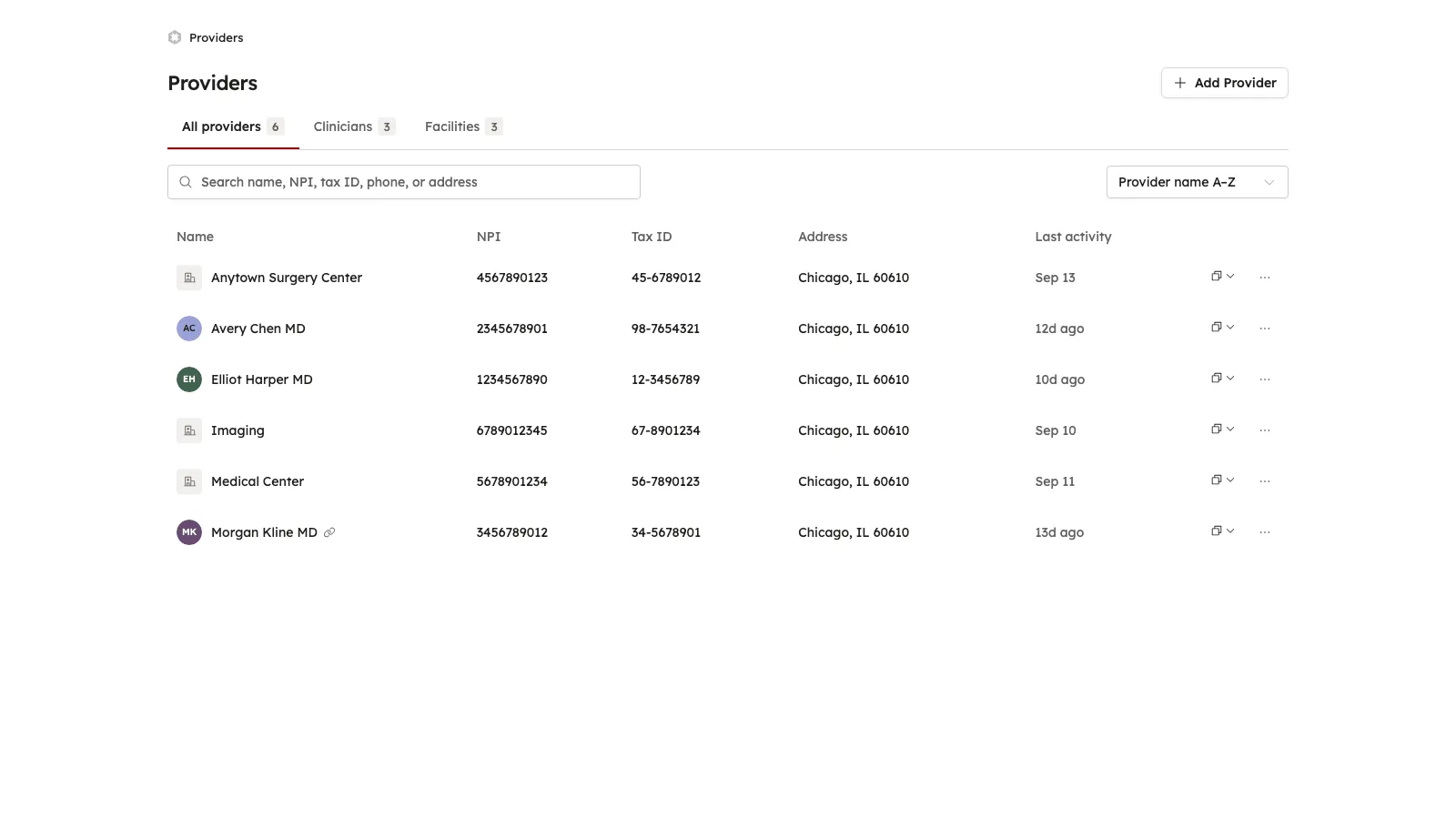This screenshot has width=1456, height=819.
Task: Click the Anytown Surgery Center building icon
Action: [x=189, y=278]
